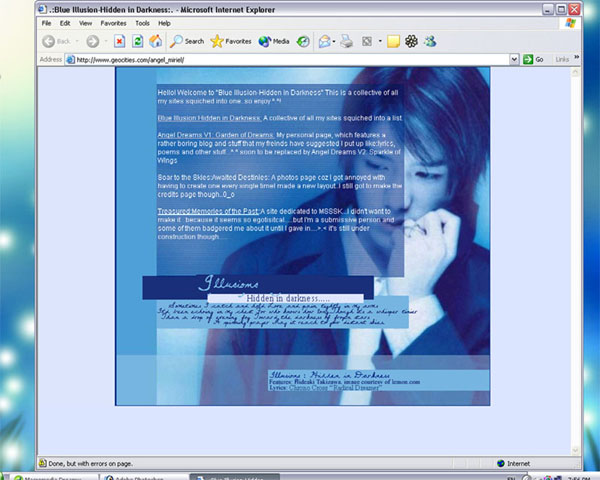600x480 pixels.
Task: Open dropdown arrow next to Mail icon
Action: pyautogui.click(x=334, y=41)
